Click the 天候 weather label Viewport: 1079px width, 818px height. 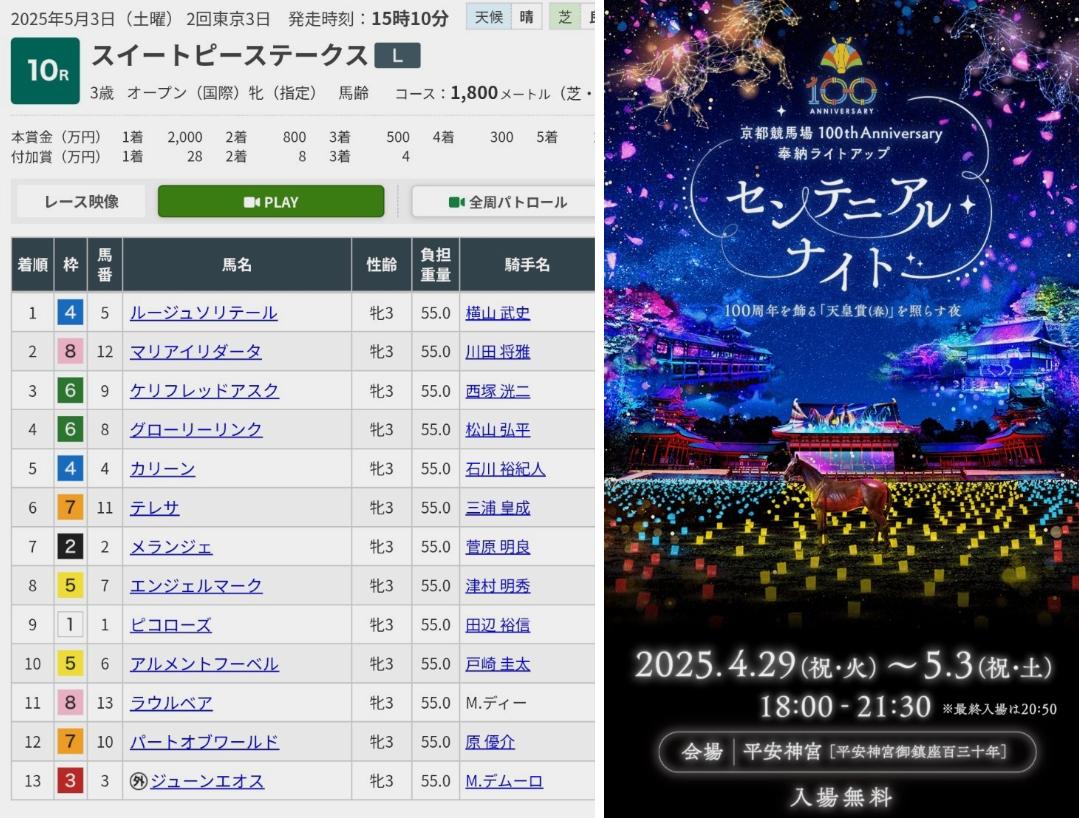pos(488,17)
